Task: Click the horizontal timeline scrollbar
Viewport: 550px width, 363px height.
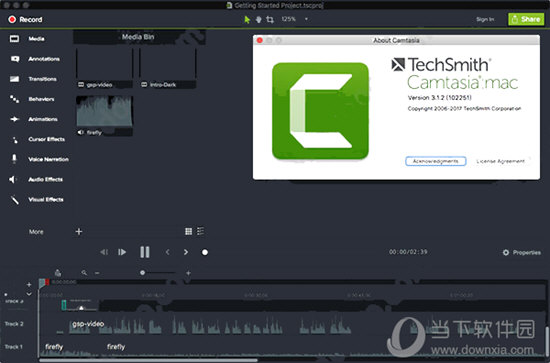Action: click(148, 360)
